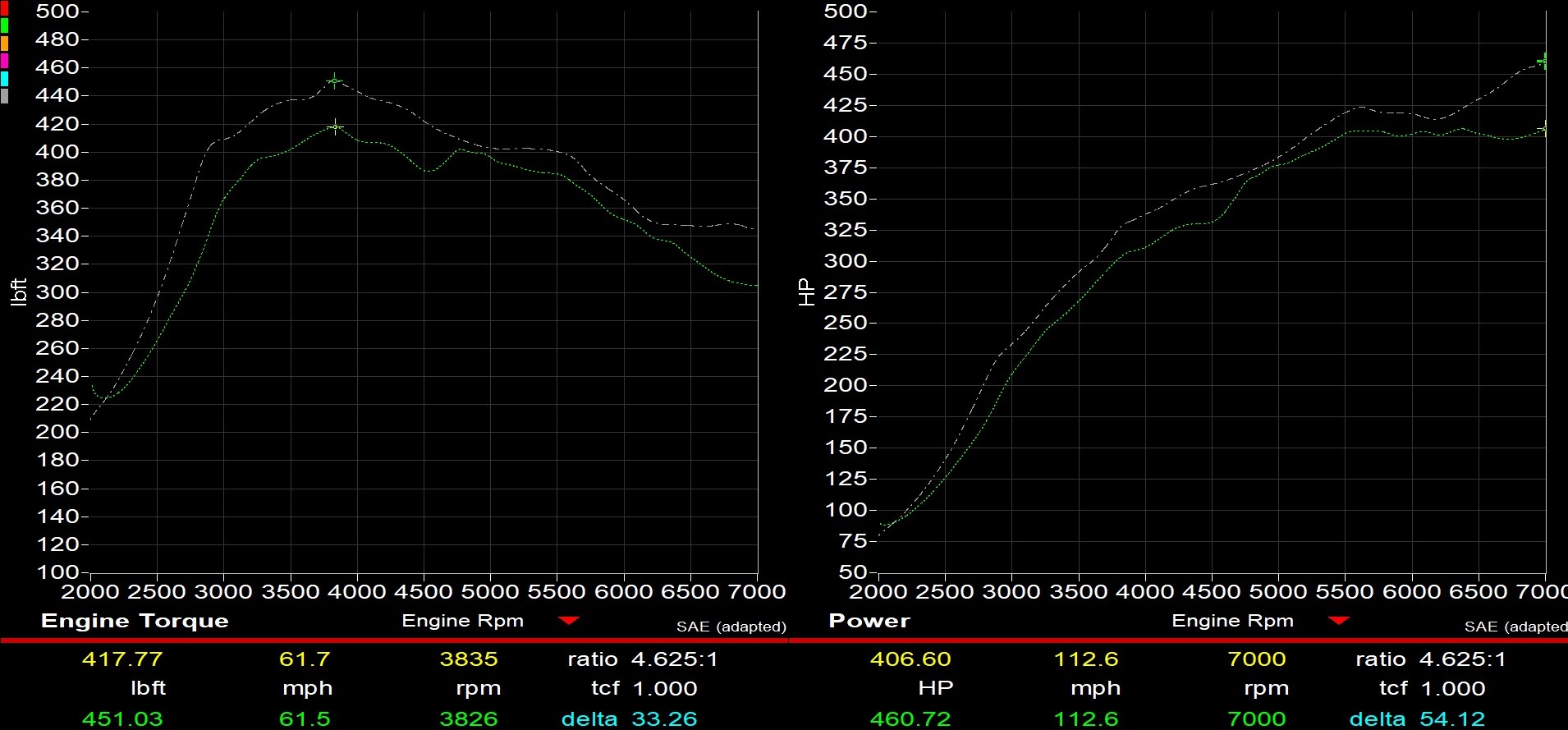Screen dimensions: 1568x730
Task: Click tcf 1.000 in torque panel
Action: 644,689
